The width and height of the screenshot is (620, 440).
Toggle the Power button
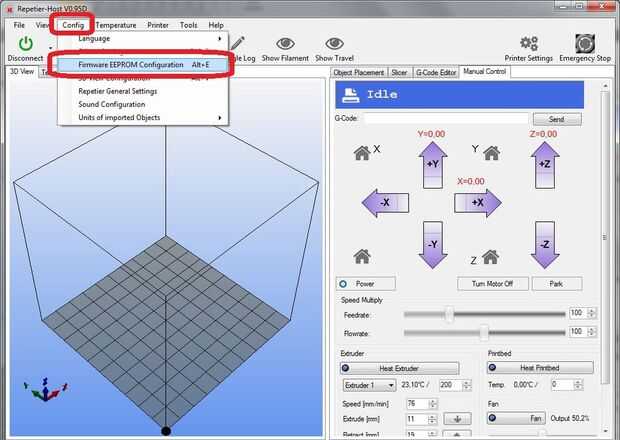point(366,284)
